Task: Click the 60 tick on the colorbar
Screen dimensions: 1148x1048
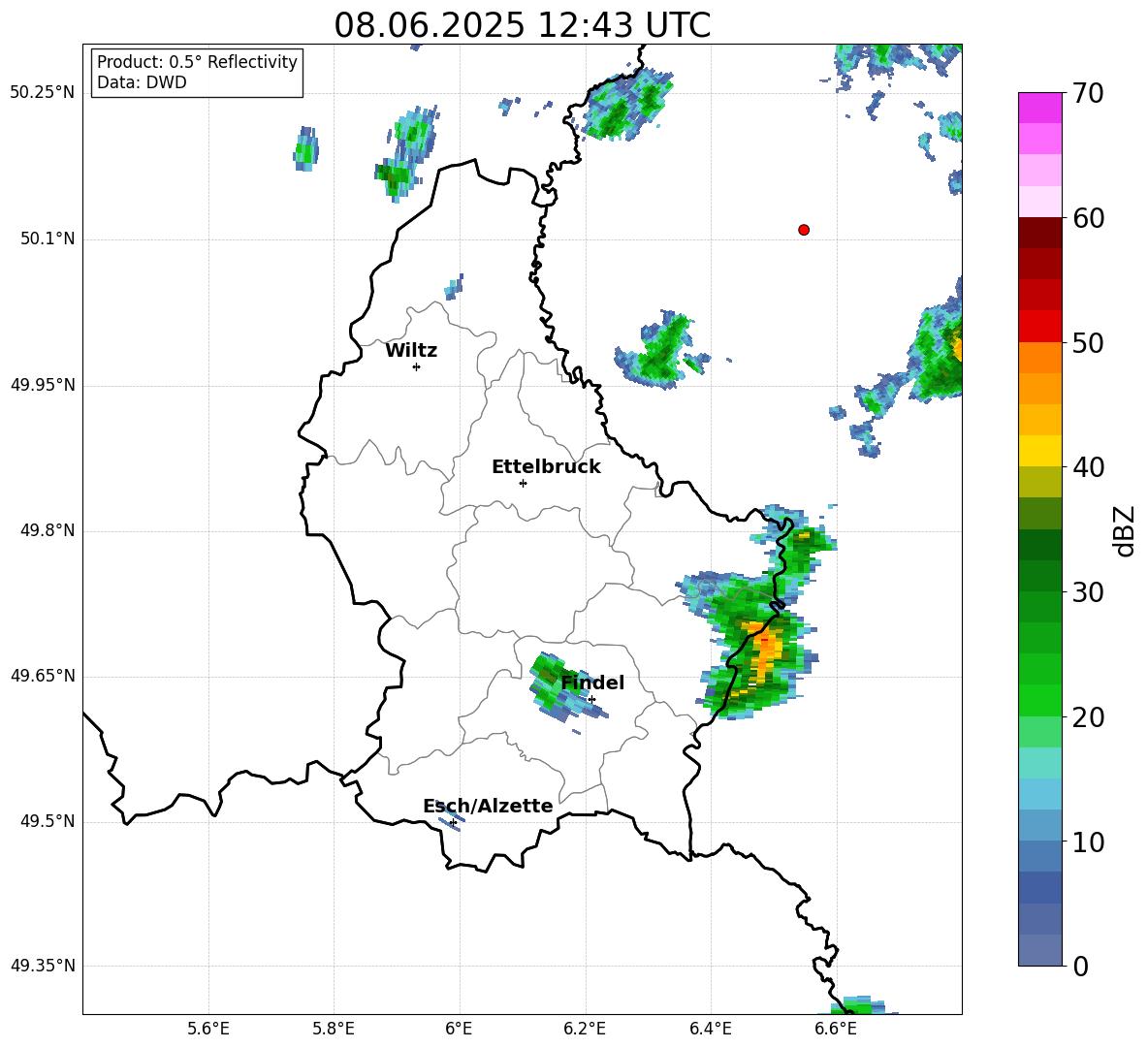Action: (1088, 218)
